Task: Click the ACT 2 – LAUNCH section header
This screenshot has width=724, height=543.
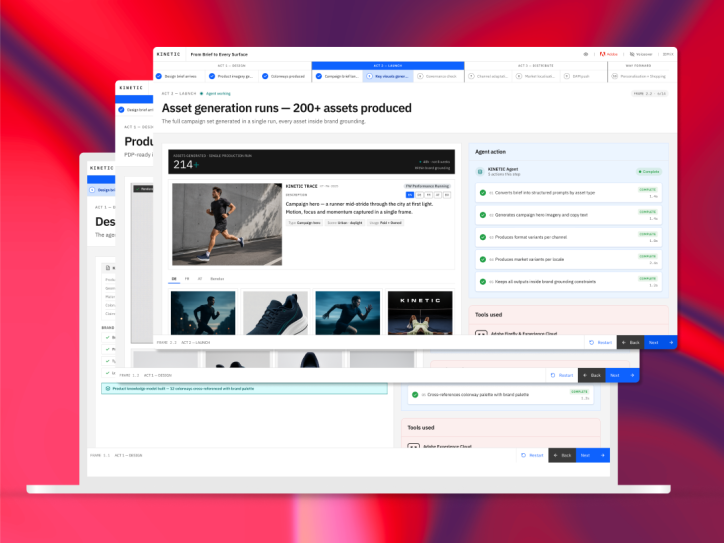Action: pos(388,66)
